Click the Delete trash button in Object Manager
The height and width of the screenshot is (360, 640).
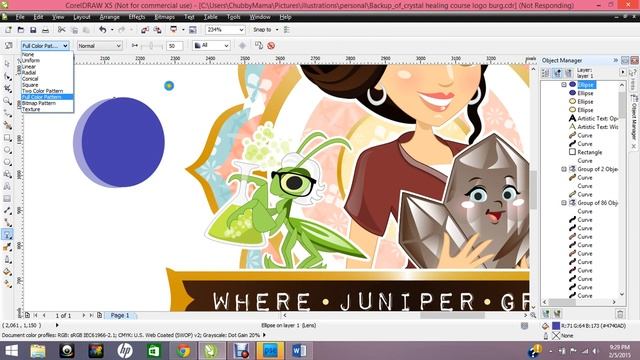pyautogui.click(x=620, y=313)
